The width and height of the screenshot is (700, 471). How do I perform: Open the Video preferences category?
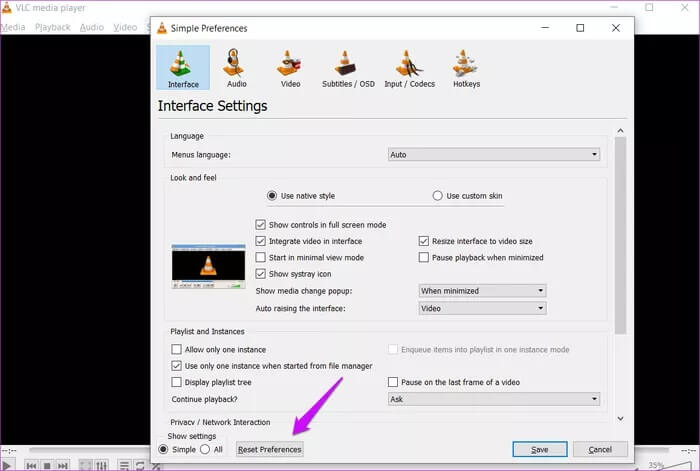click(290, 67)
